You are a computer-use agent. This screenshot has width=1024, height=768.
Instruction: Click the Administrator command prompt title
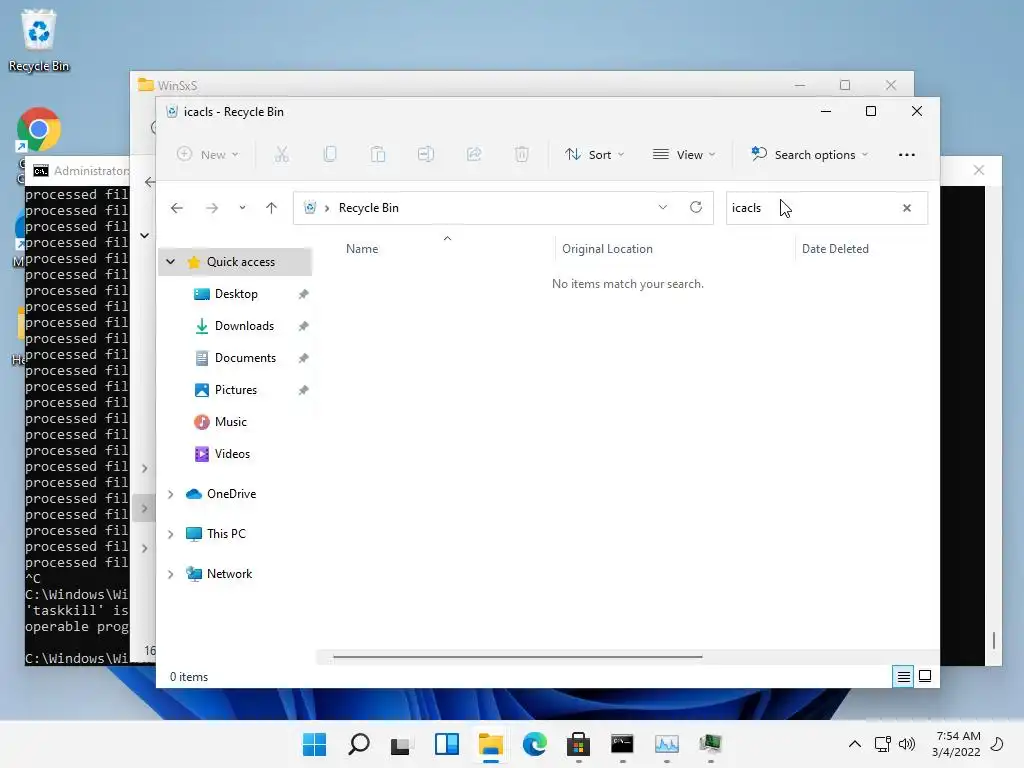point(91,170)
